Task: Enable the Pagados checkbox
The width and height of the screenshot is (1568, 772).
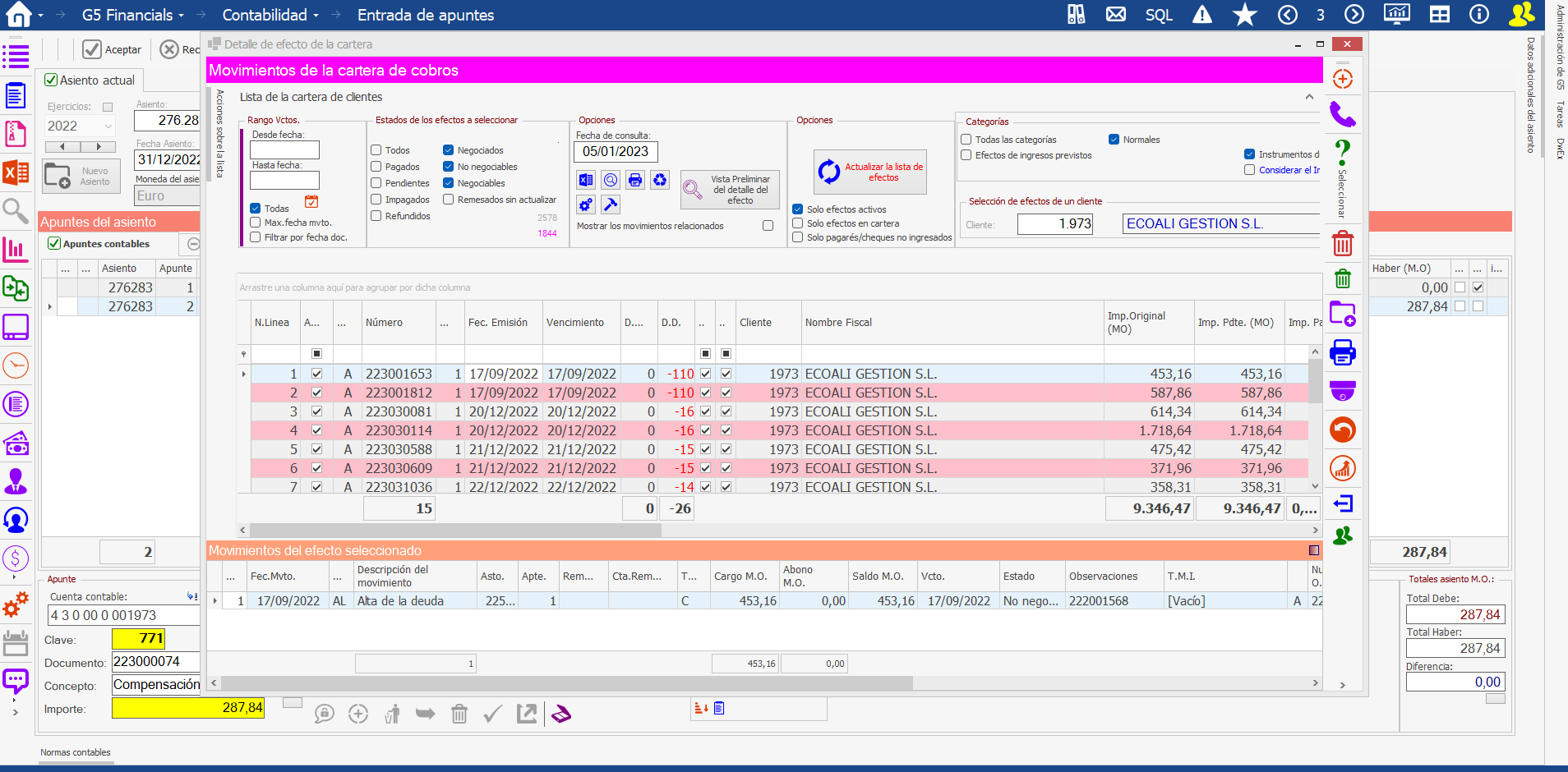Action: point(376,167)
